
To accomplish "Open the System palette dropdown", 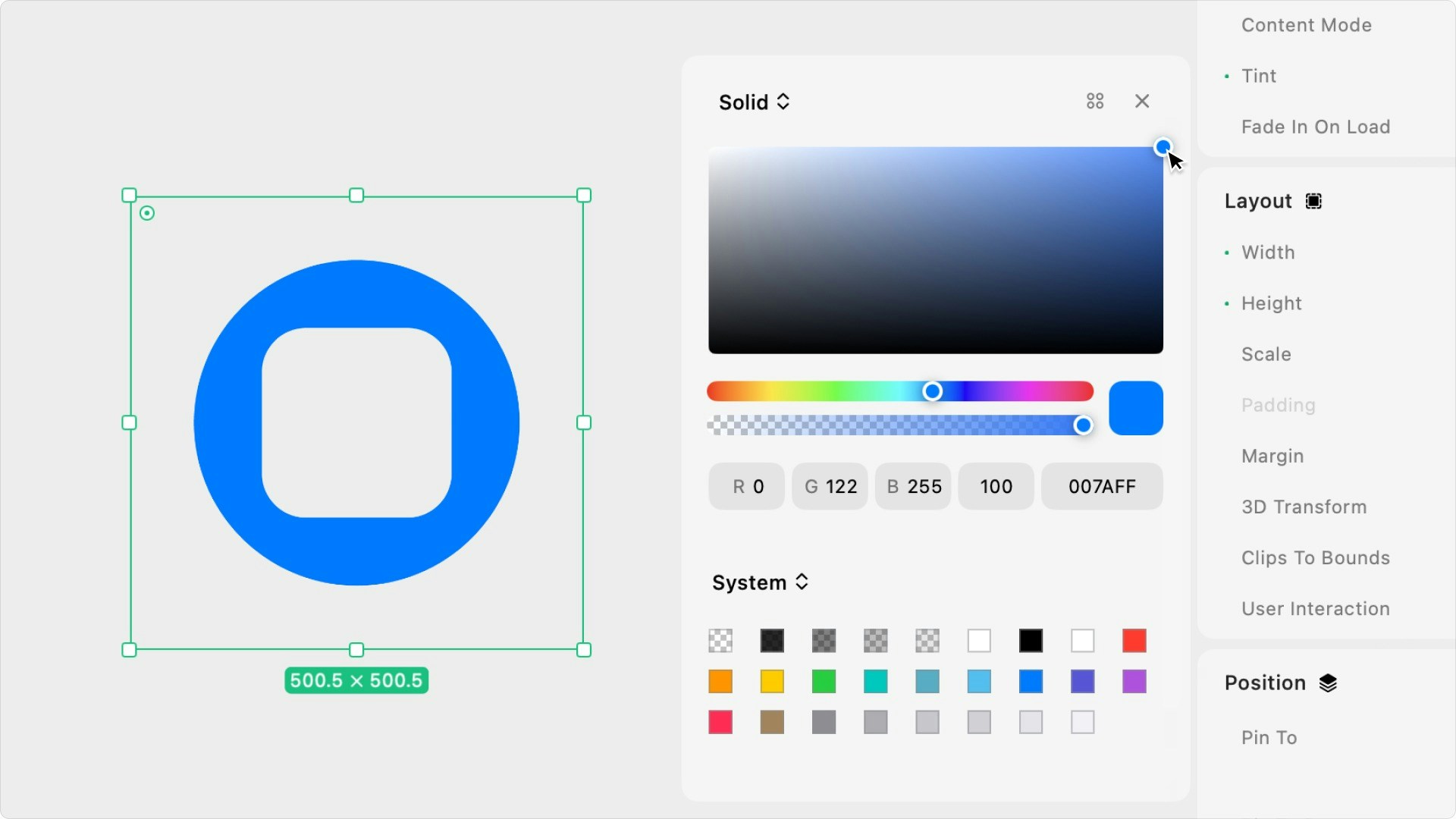I will [x=760, y=582].
